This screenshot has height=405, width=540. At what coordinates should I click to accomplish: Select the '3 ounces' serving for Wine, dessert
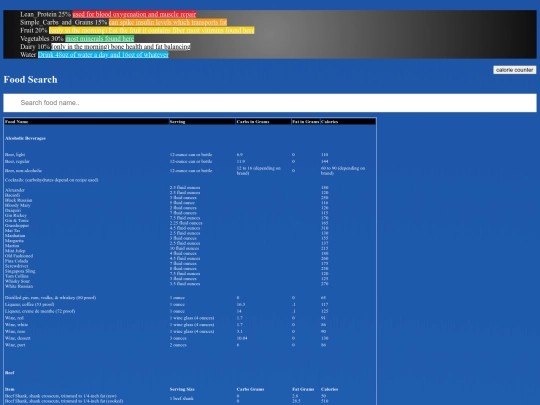click(x=178, y=338)
